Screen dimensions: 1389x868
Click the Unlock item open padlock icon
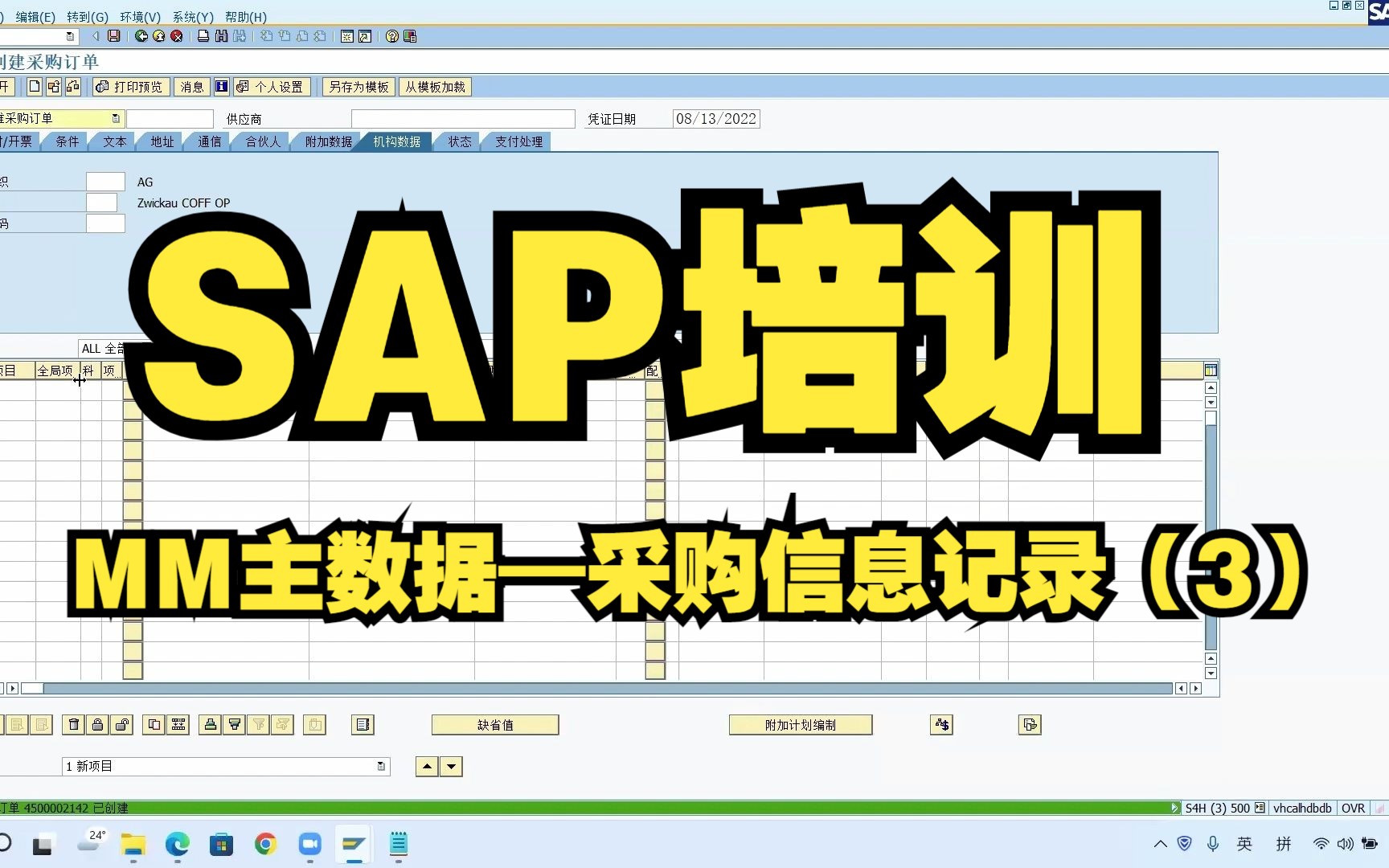(x=122, y=725)
